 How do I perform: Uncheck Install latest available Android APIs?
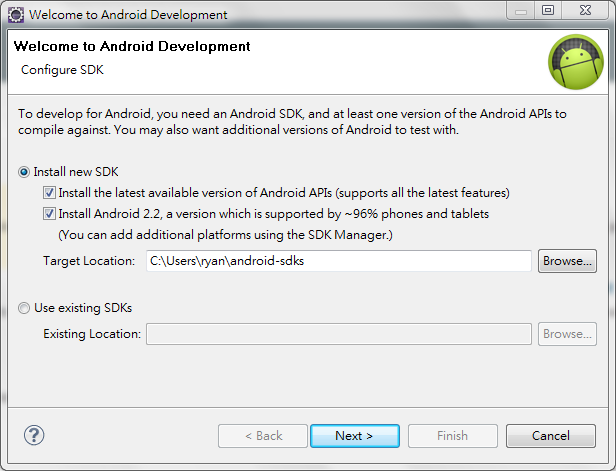(x=49, y=193)
